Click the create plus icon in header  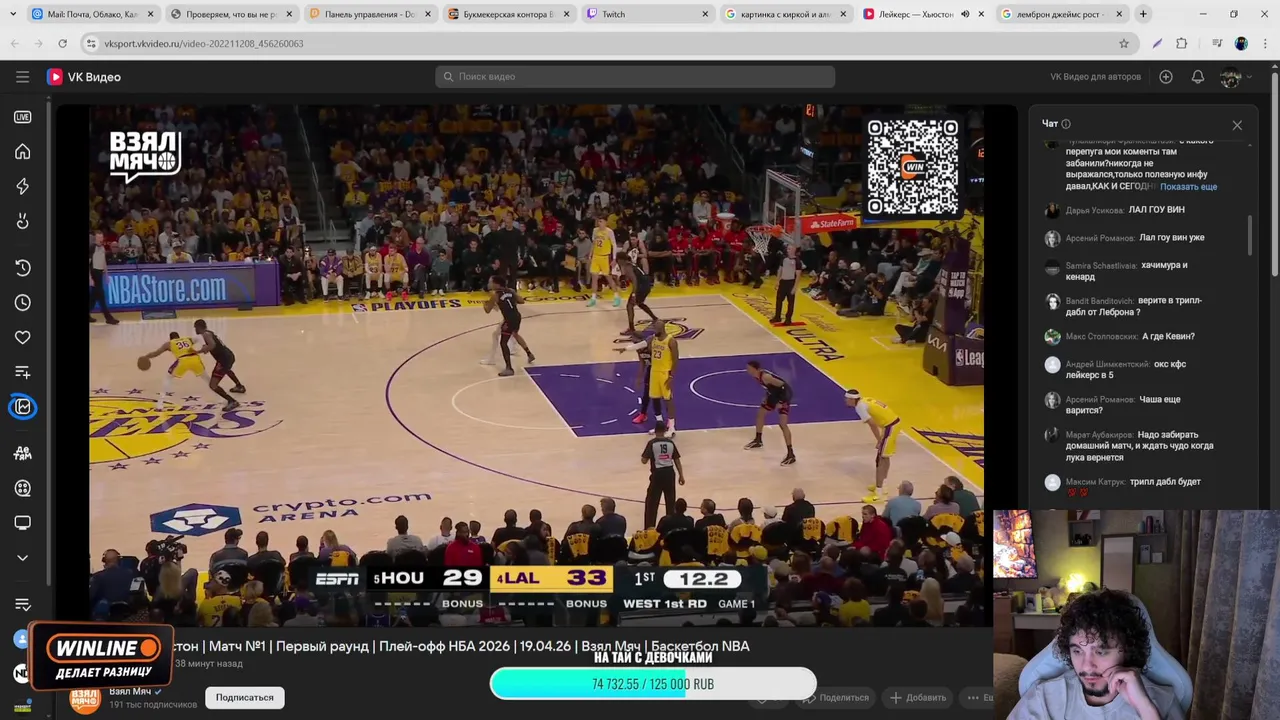1165,76
